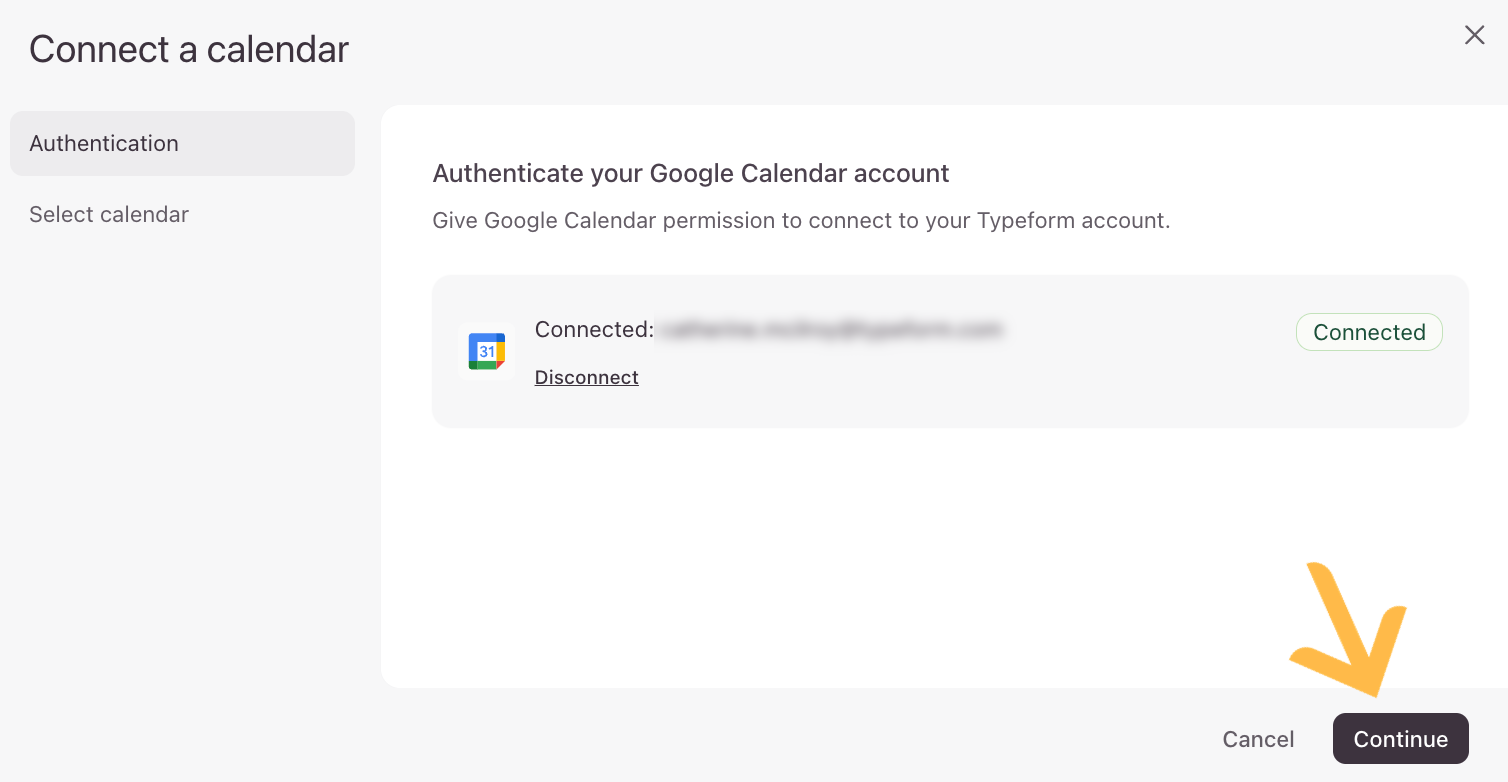The width and height of the screenshot is (1508, 782).
Task: Click empty sidebar area below Select calendar
Action: 180,450
